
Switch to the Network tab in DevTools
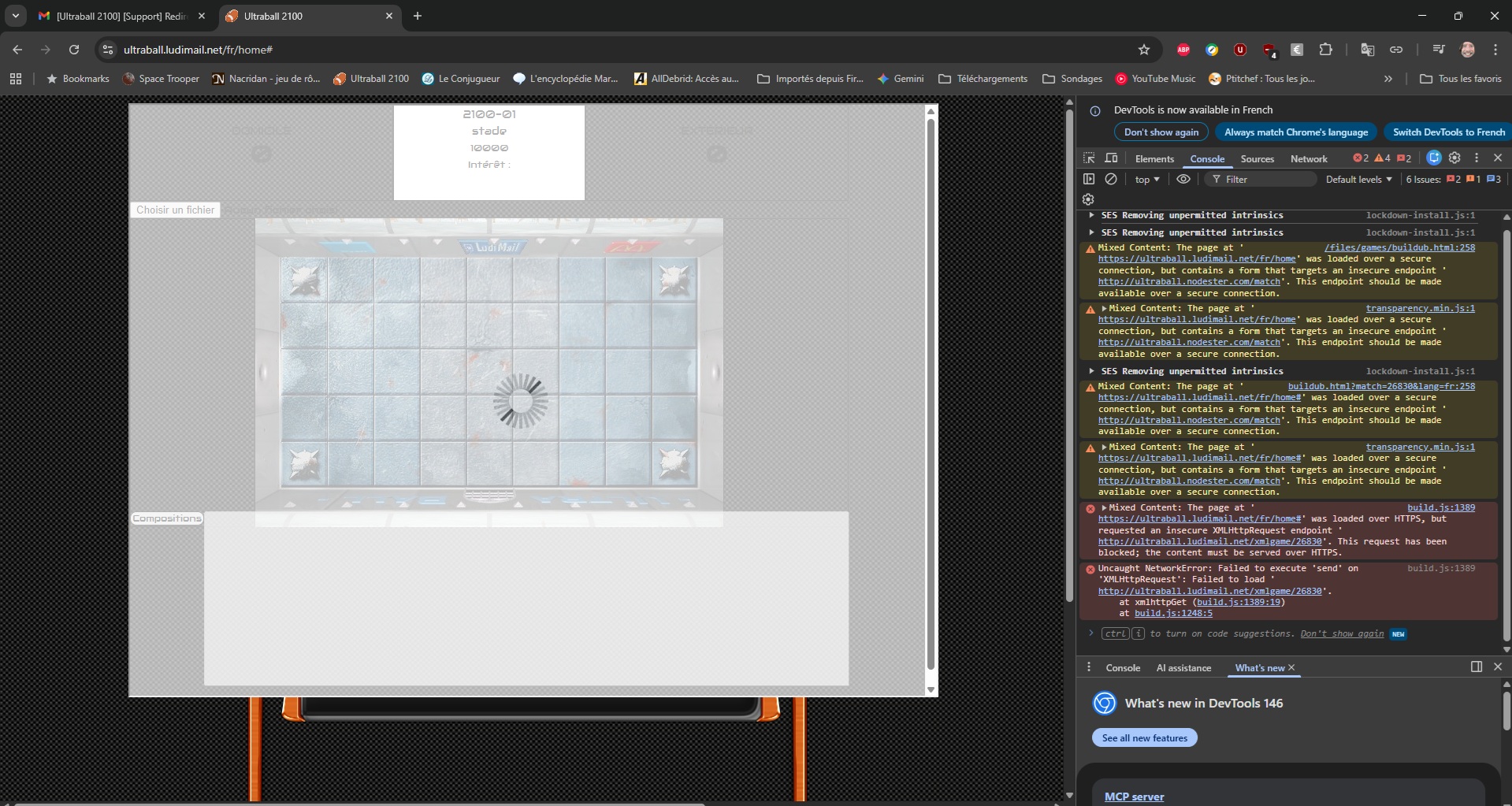click(1308, 159)
